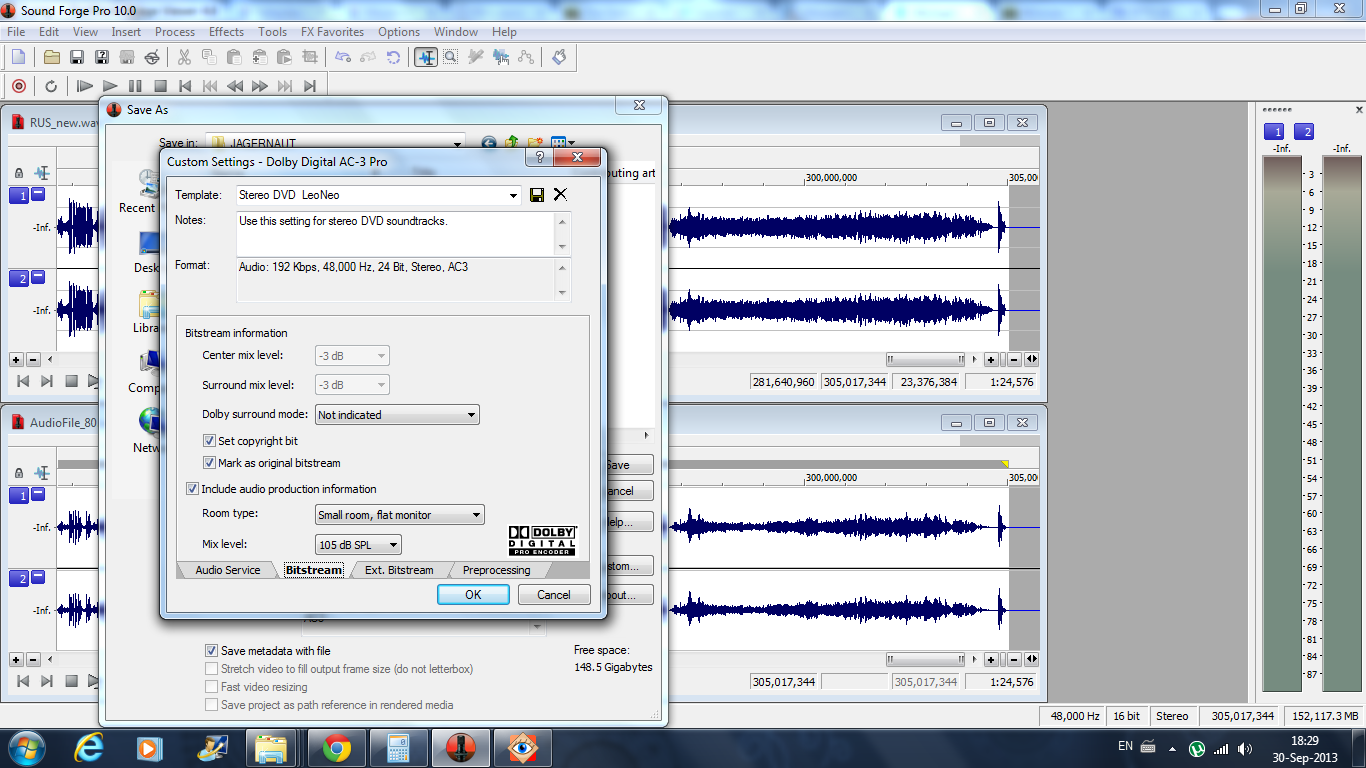1366x768 pixels.
Task: Click the dialog's question mark help icon
Action: tap(539, 158)
